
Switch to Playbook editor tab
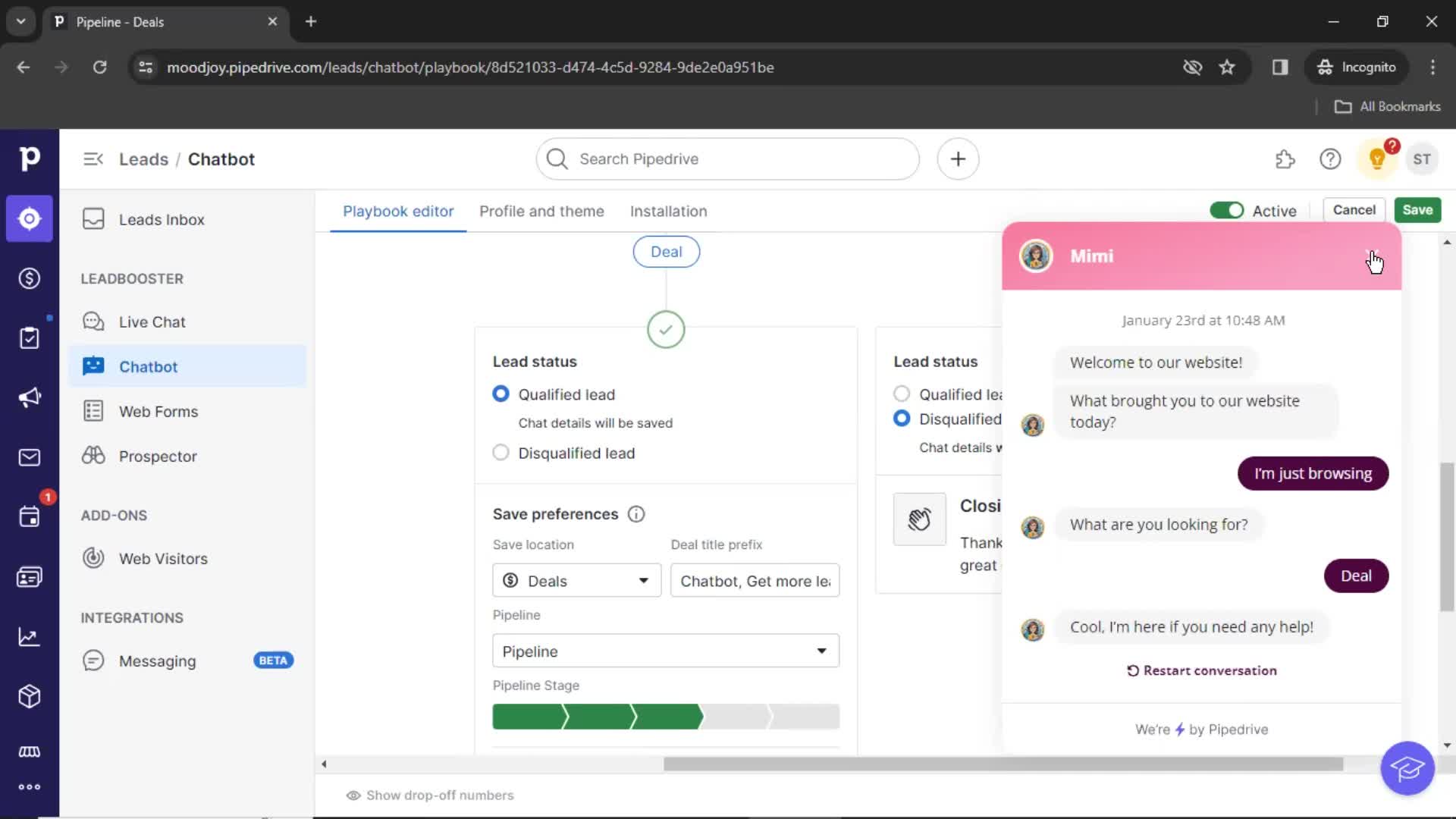(398, 212)
